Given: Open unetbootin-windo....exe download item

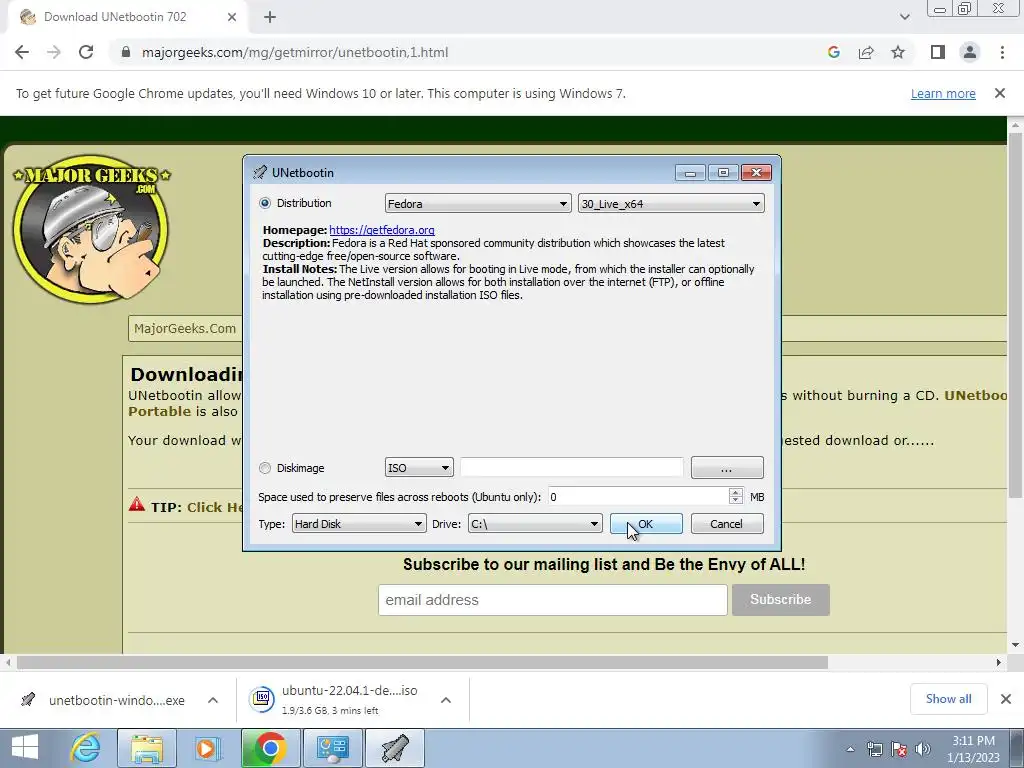Looking at the screenshot, I should tap(104, 700).
